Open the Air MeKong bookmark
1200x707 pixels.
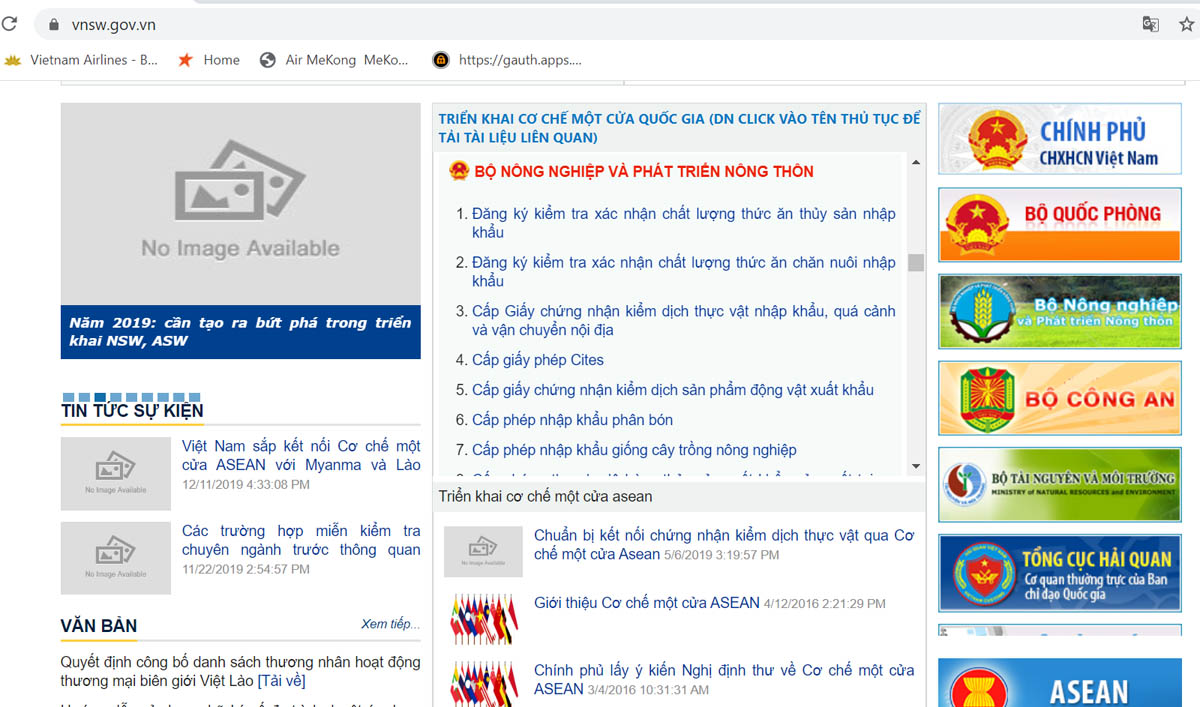click(334, 60)
